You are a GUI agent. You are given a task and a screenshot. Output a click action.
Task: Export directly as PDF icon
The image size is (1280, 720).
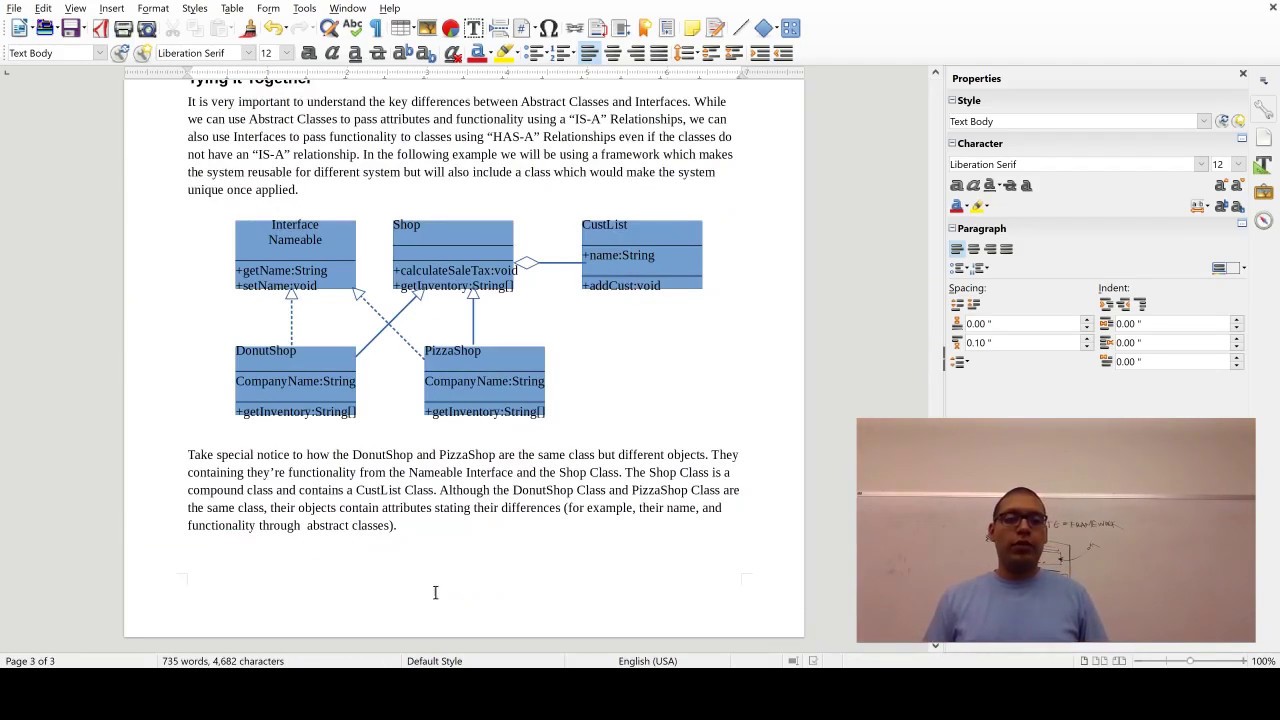pyautogui.click(x=100, y=28)
